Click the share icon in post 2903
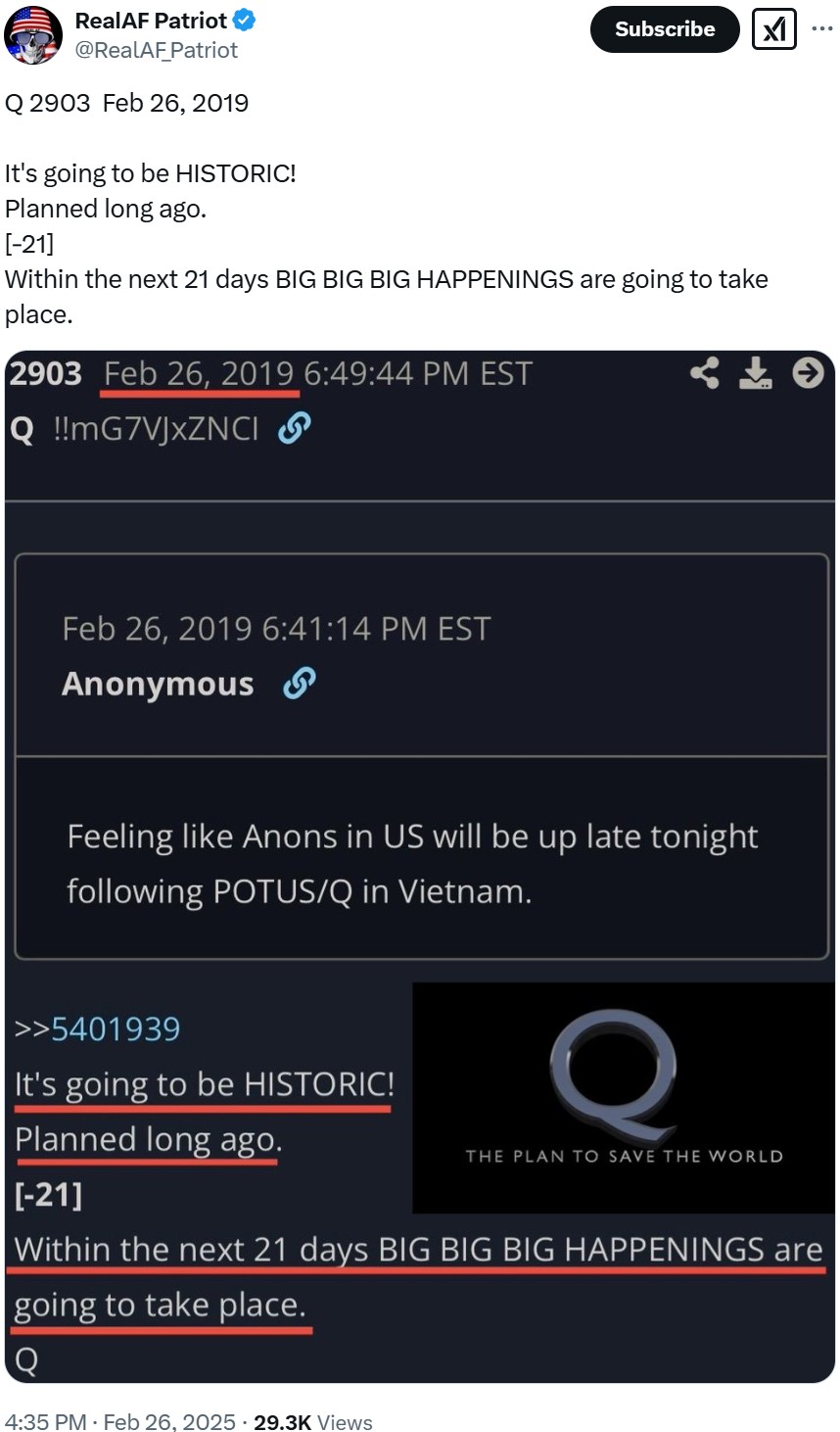This screenshot has width=840, height=1432. point(705,373)
